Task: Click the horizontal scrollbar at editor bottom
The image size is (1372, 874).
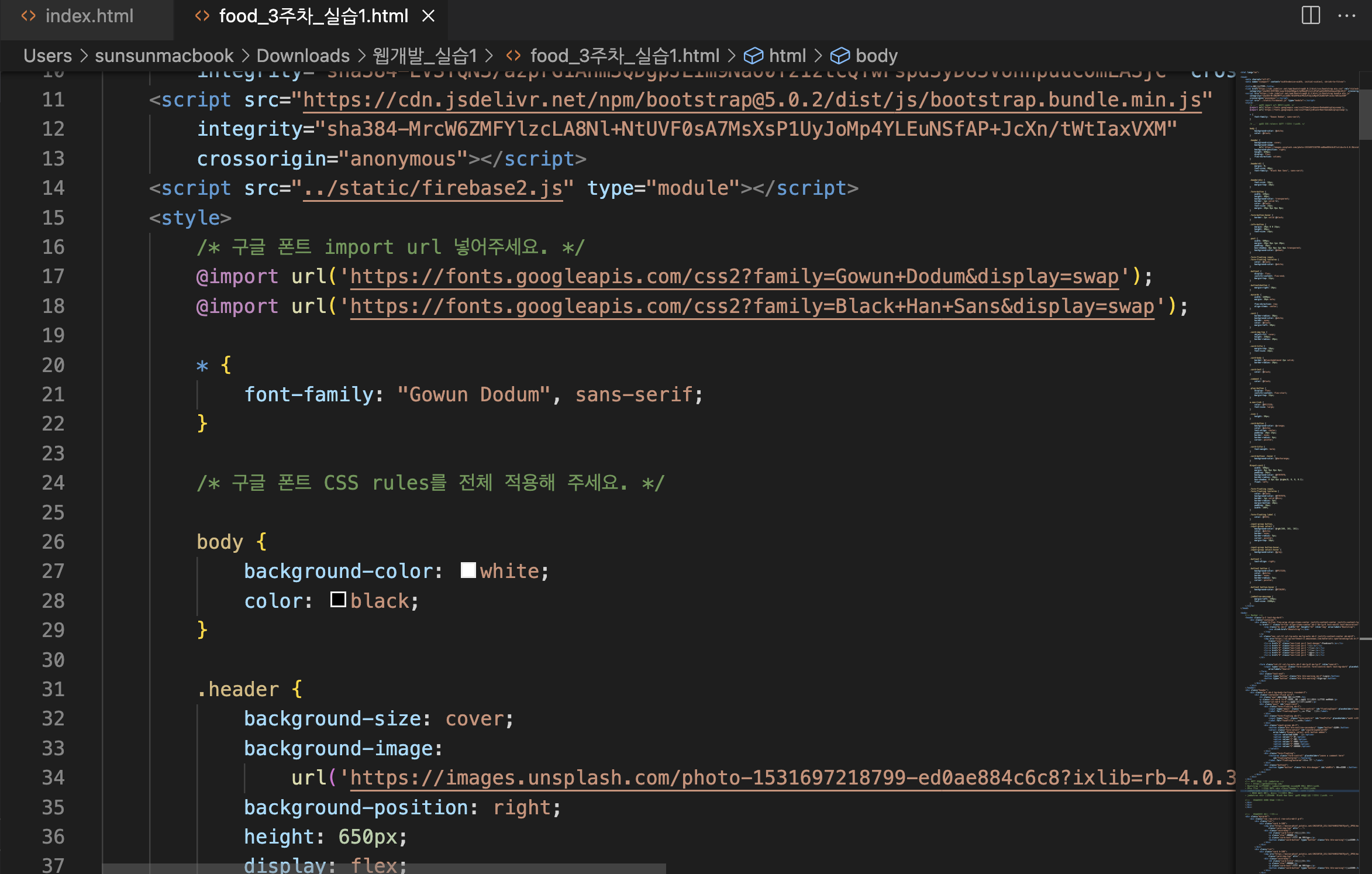Action: tap(384, 868)
